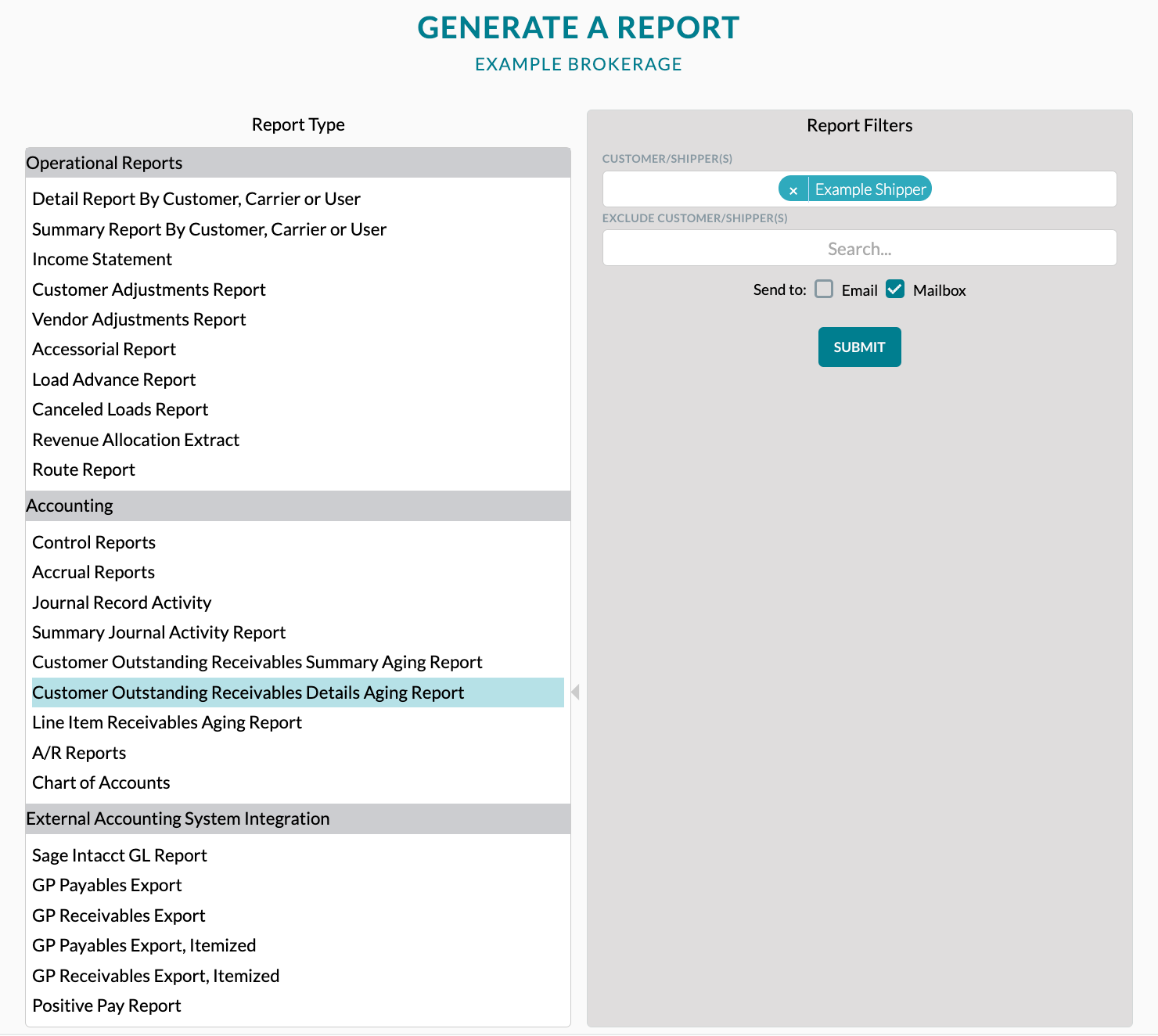The height and width of the screenshot is (1036, 1158).
Task: Click inside the Customer/Shipper(s) field
Action: tap(859, 189)
